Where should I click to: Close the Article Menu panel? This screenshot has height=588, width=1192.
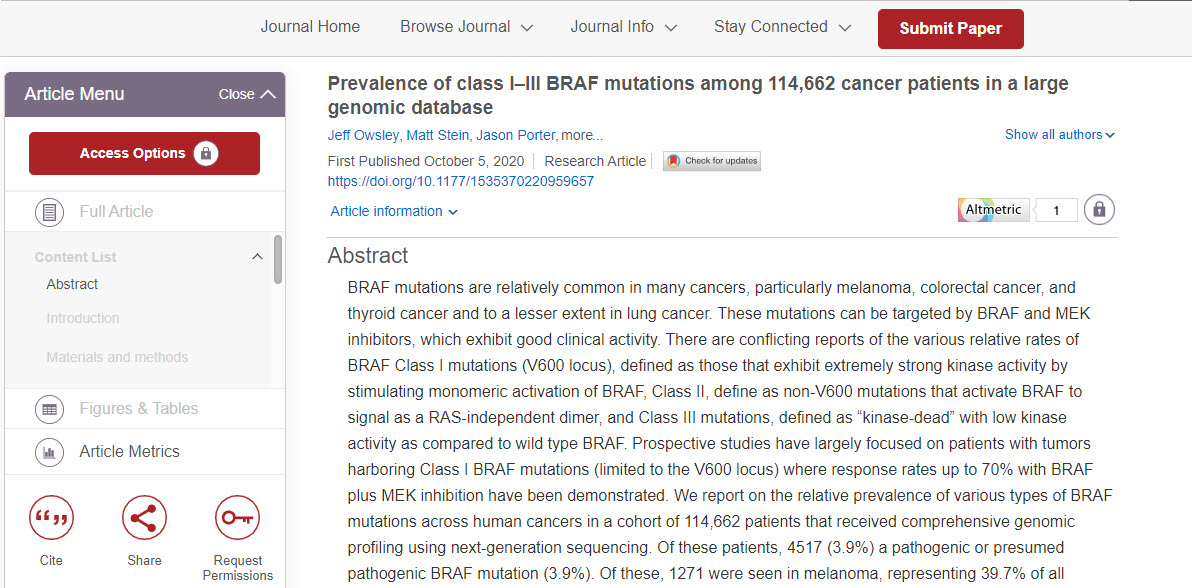247,94
